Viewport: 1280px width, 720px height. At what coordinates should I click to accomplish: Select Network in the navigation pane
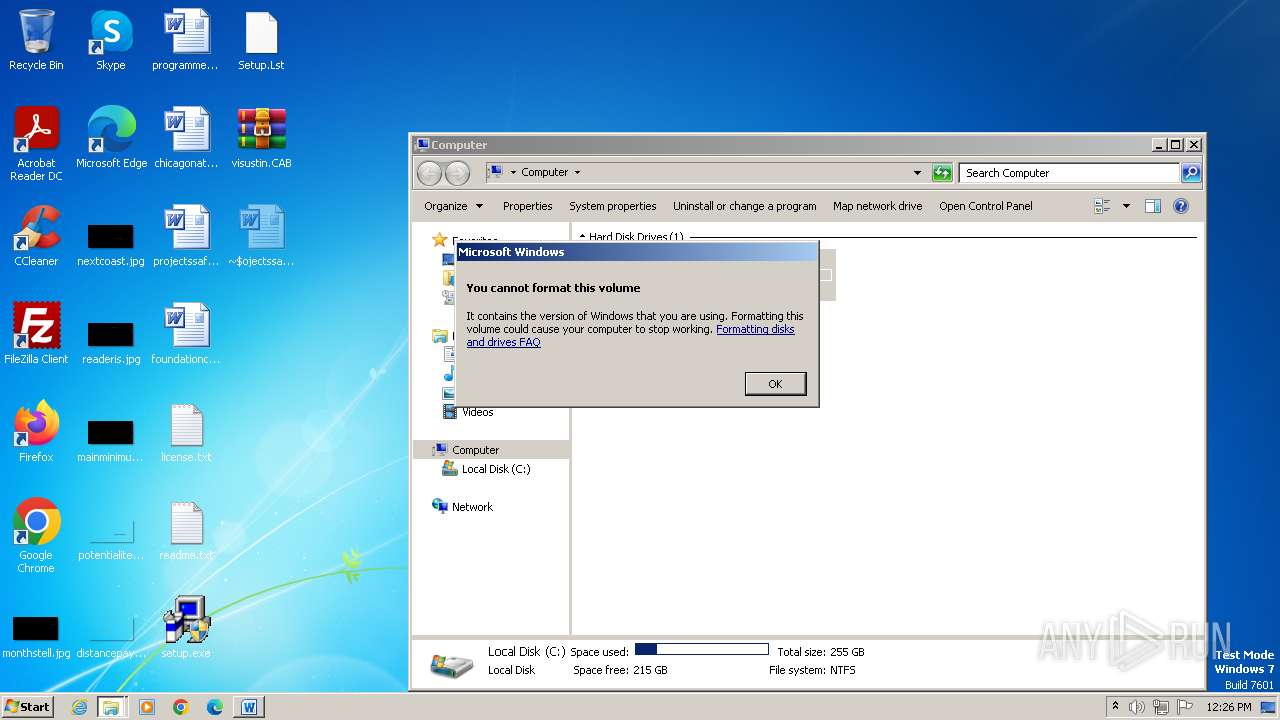(472, 507)
